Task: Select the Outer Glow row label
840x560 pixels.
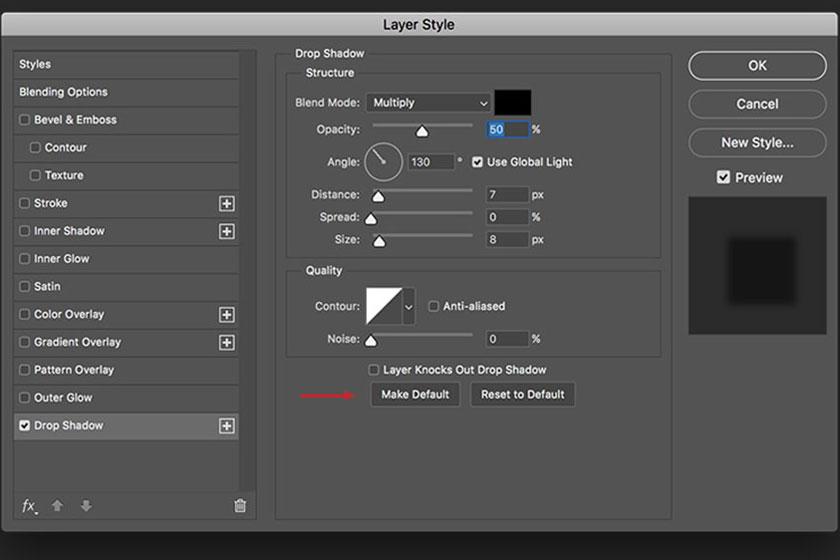Action: point(63,398)
